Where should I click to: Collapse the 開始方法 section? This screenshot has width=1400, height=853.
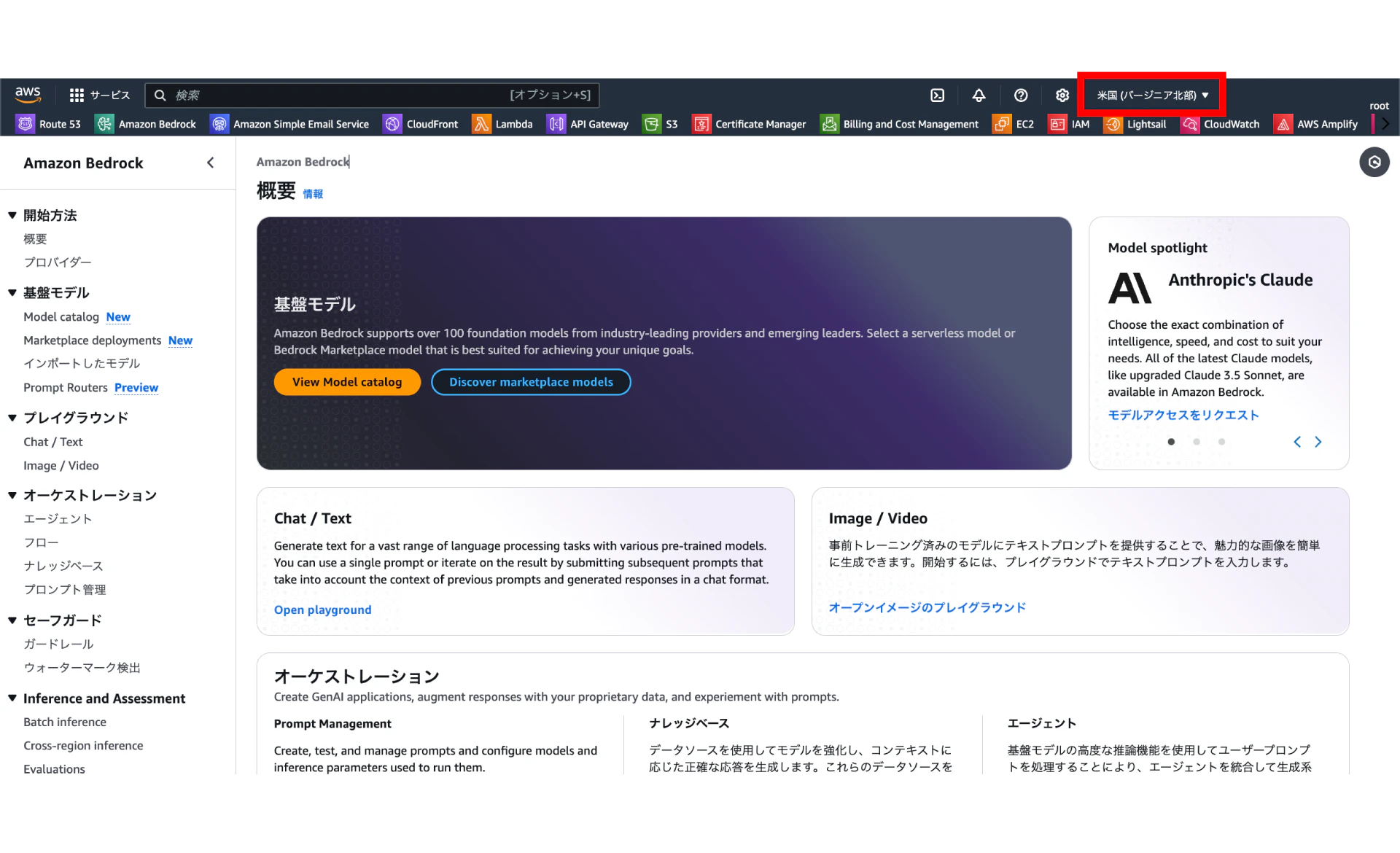[x=12, y=215]
